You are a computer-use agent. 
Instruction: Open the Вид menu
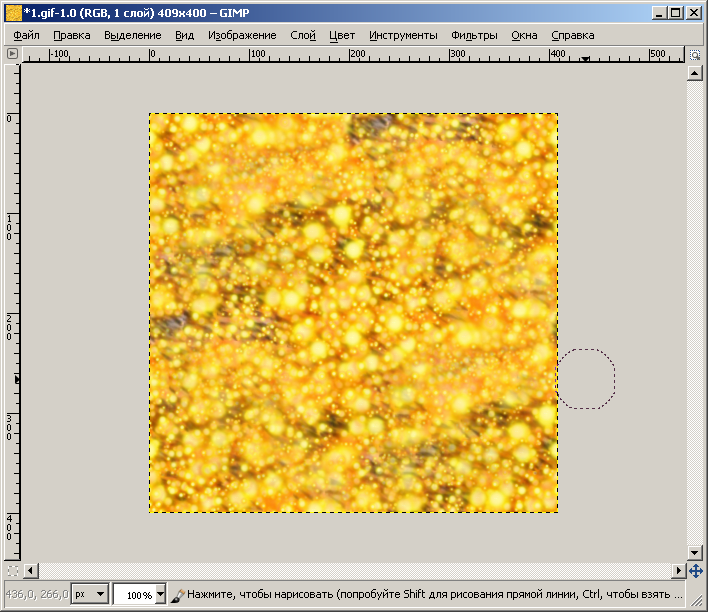click(x=185, y=35)
